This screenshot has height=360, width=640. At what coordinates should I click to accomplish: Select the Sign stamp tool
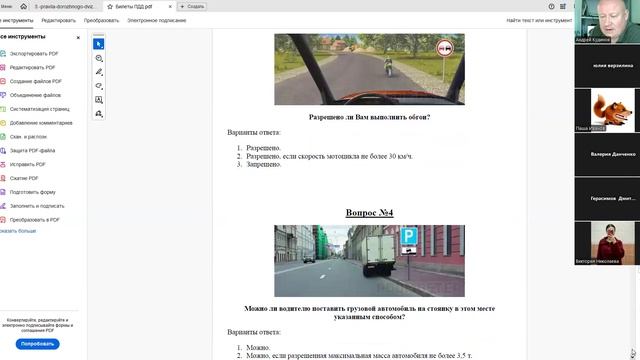99,114
